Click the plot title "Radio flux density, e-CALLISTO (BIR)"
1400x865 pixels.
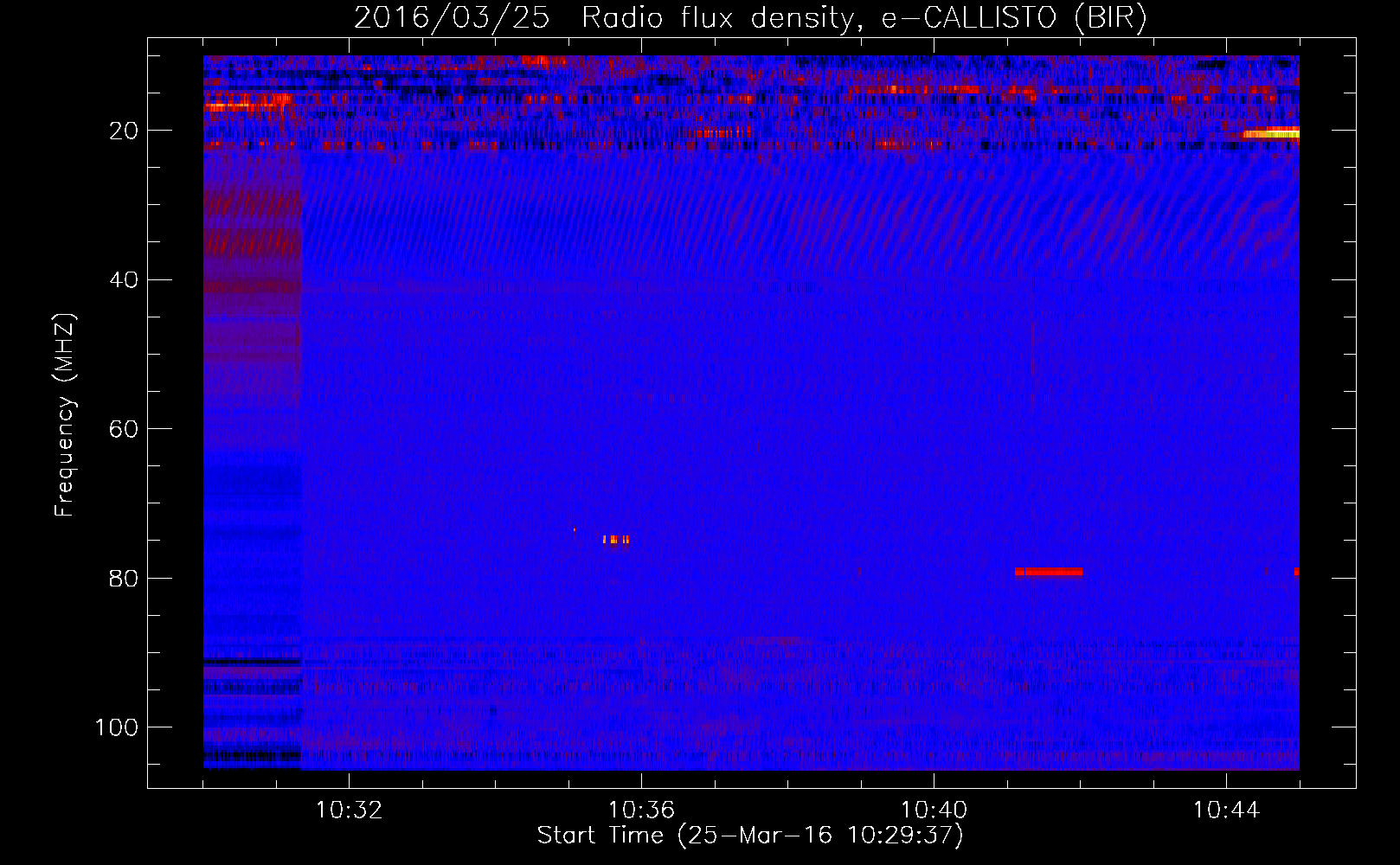tap(864, 18)
